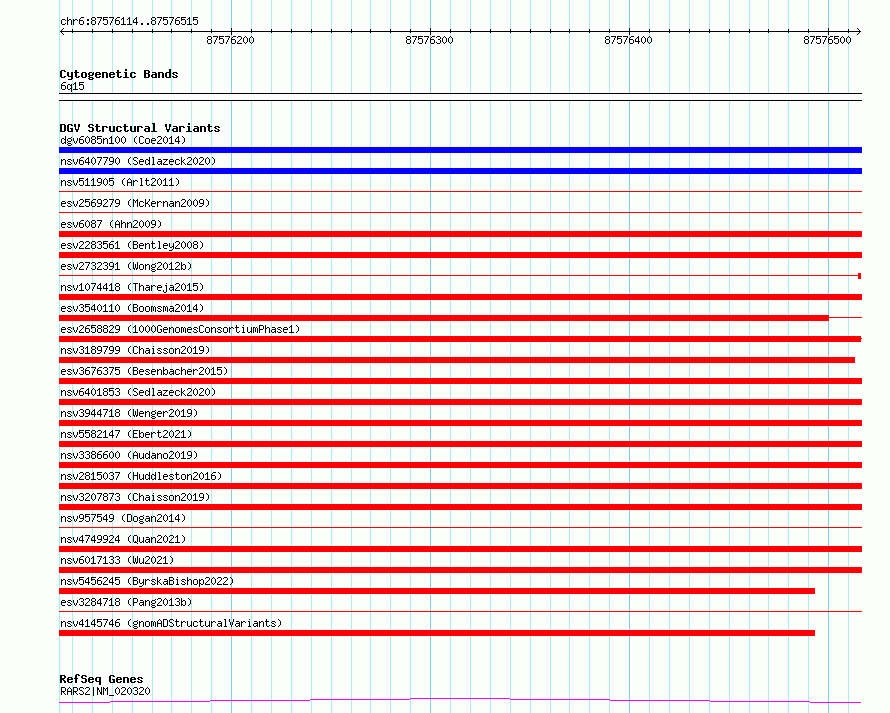Click ruler tick label 87576300

430,40
